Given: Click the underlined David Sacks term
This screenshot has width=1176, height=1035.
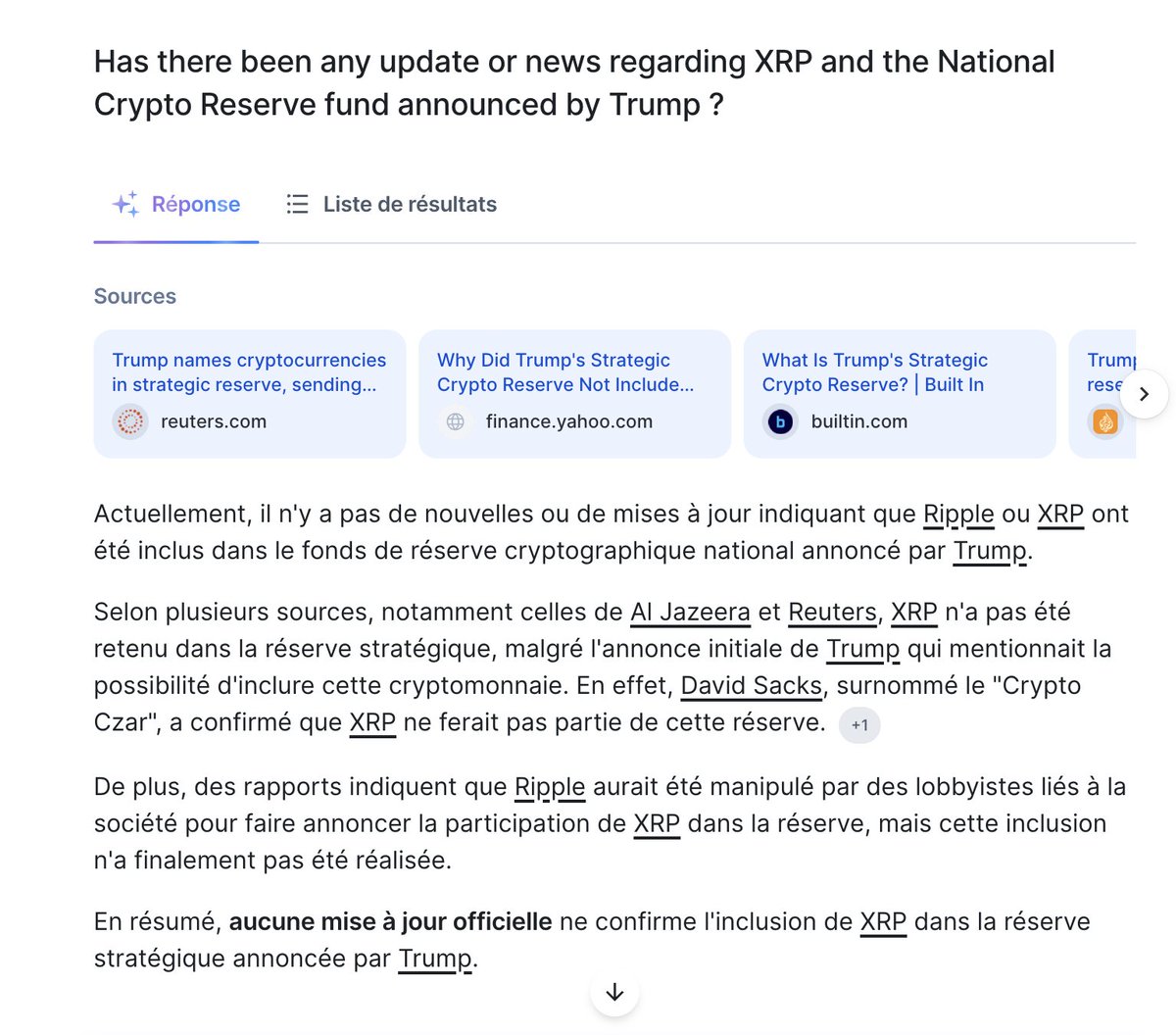Looking at the screenshot, I should click(751, 686).
